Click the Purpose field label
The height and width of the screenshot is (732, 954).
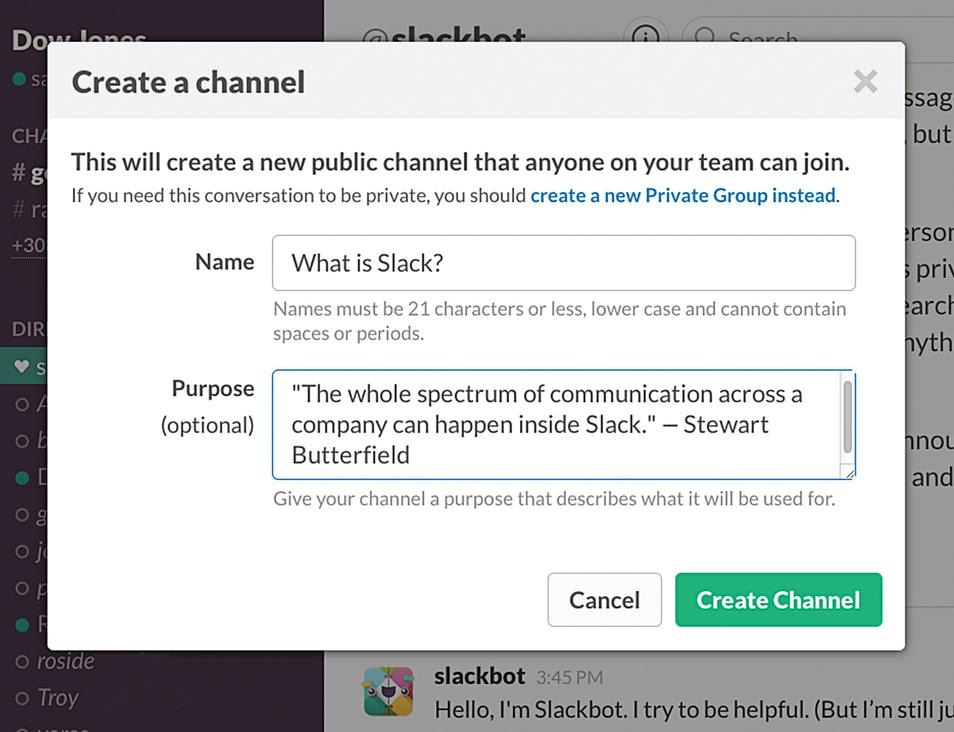tap(213, 388)
